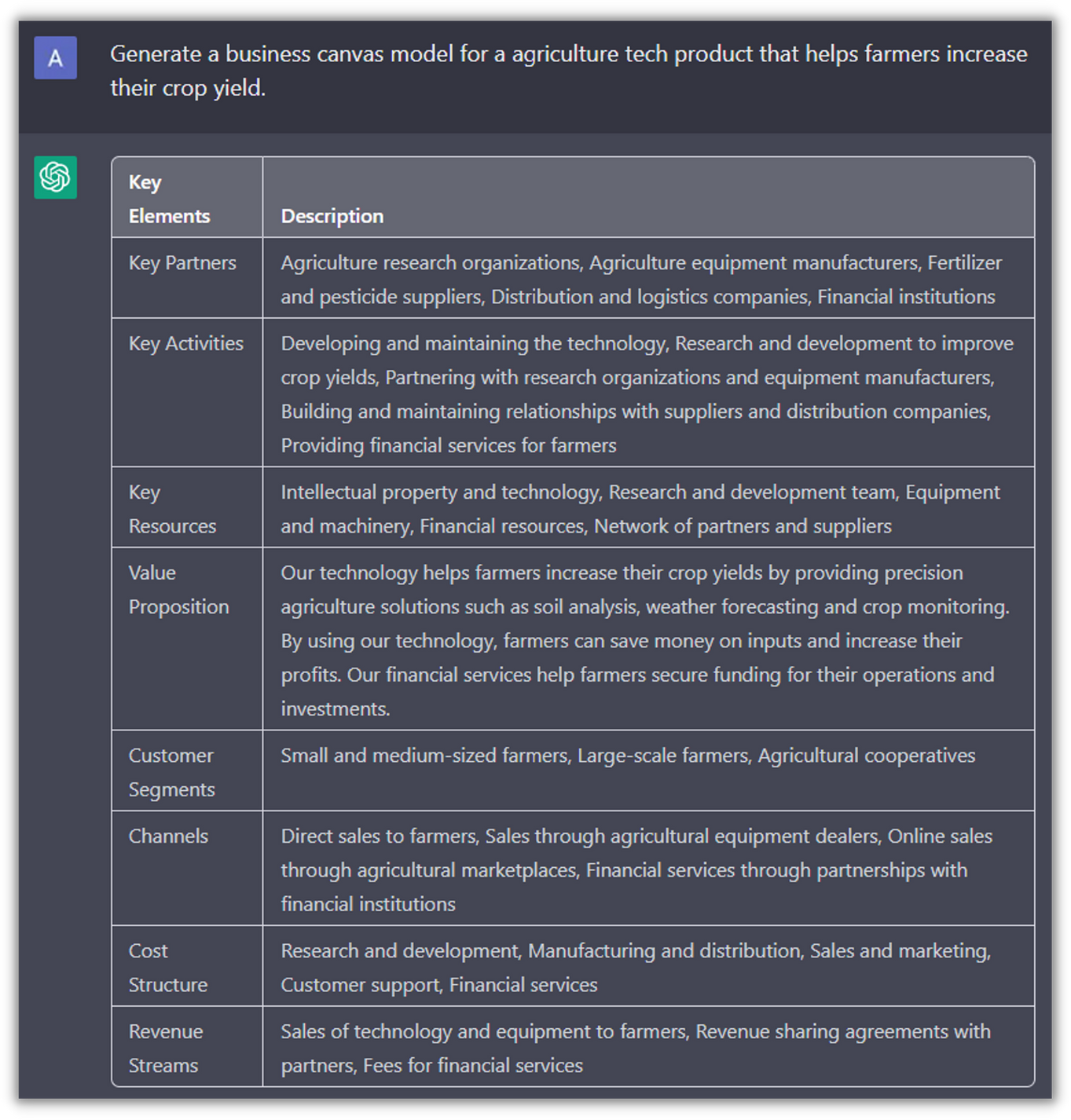Click the Channels description about direct sales
1071x1120 pixels.
[x=636, y=870]
